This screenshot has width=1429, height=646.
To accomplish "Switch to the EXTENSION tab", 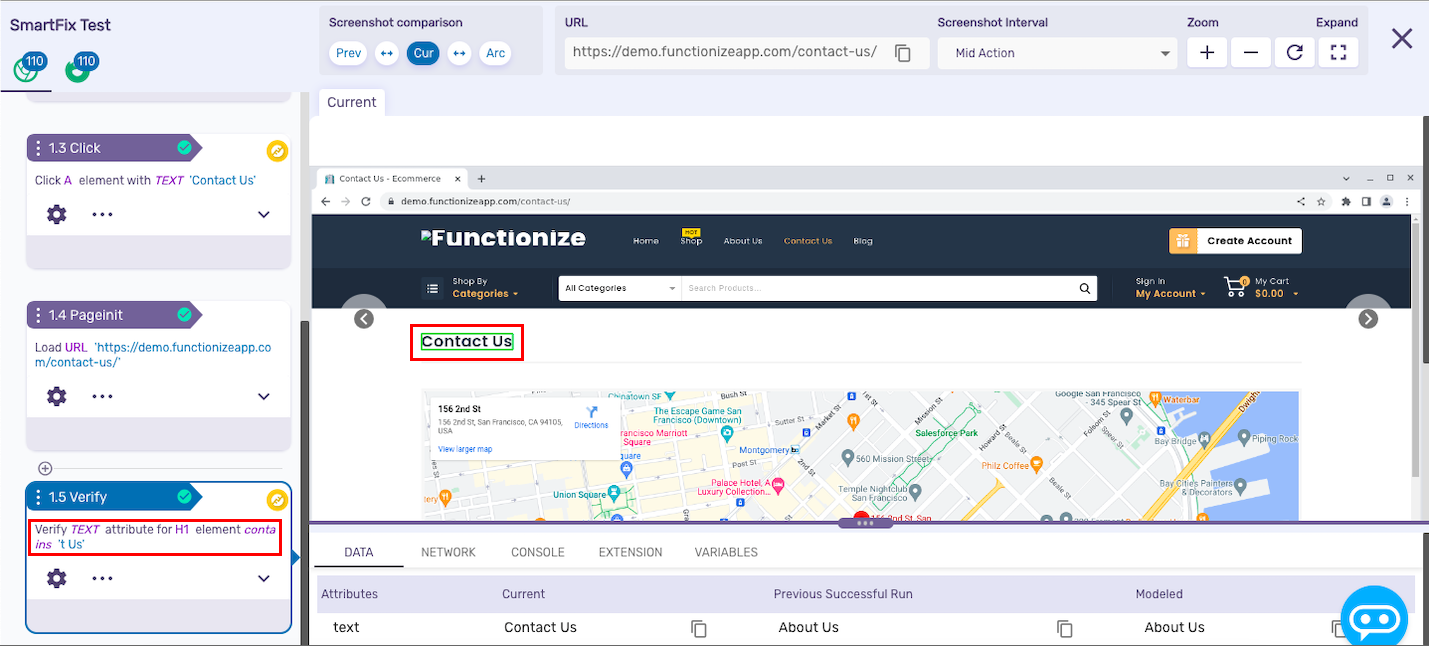I will pyautogui.click(x=630, y=552).
